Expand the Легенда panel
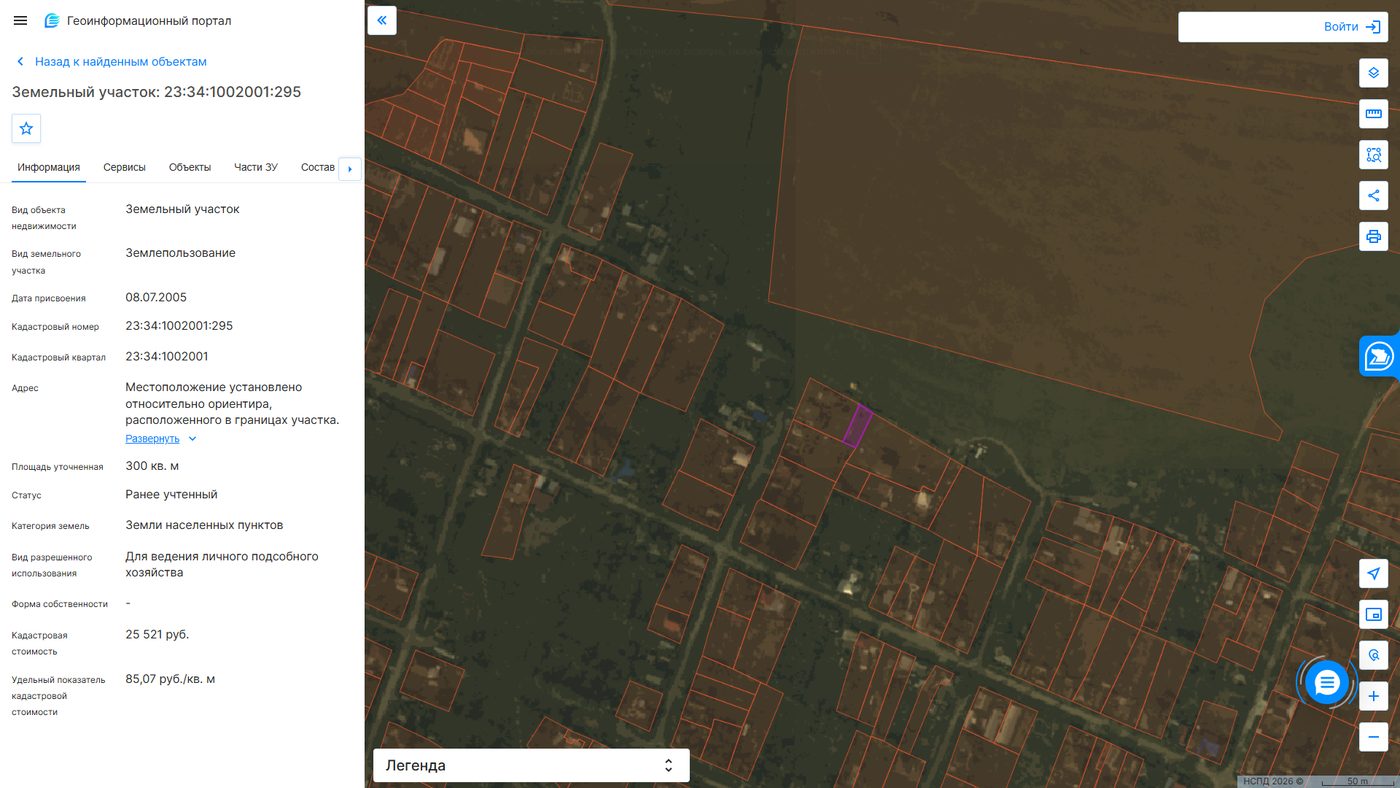The width and height of the screenshot is (1400, 788). click(x=531, y=765)
